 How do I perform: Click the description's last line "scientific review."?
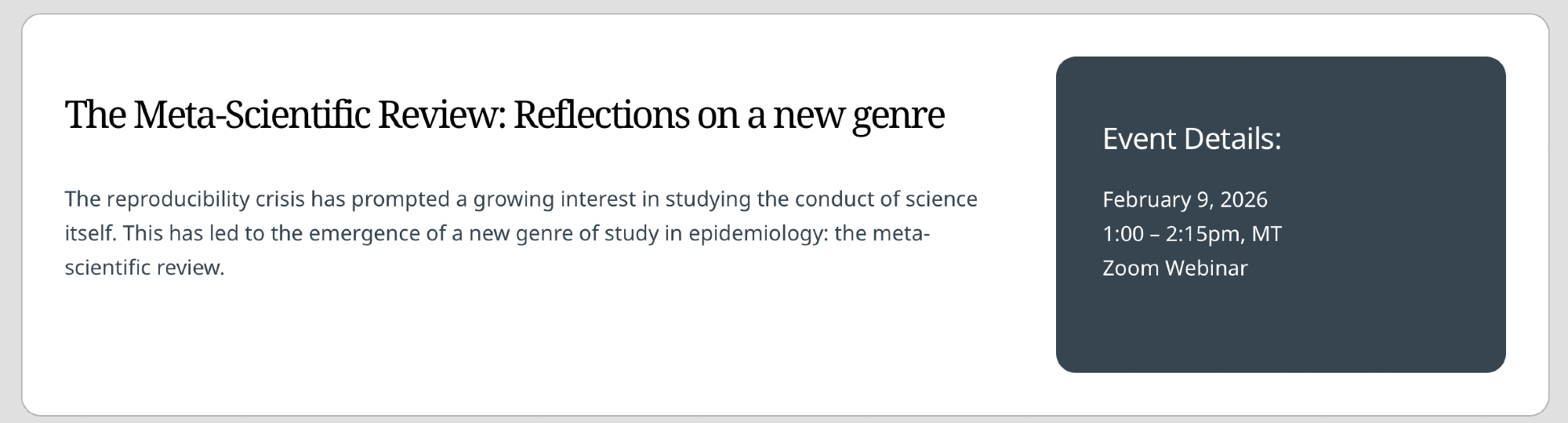pyautogui.click(x=144, y=268)
